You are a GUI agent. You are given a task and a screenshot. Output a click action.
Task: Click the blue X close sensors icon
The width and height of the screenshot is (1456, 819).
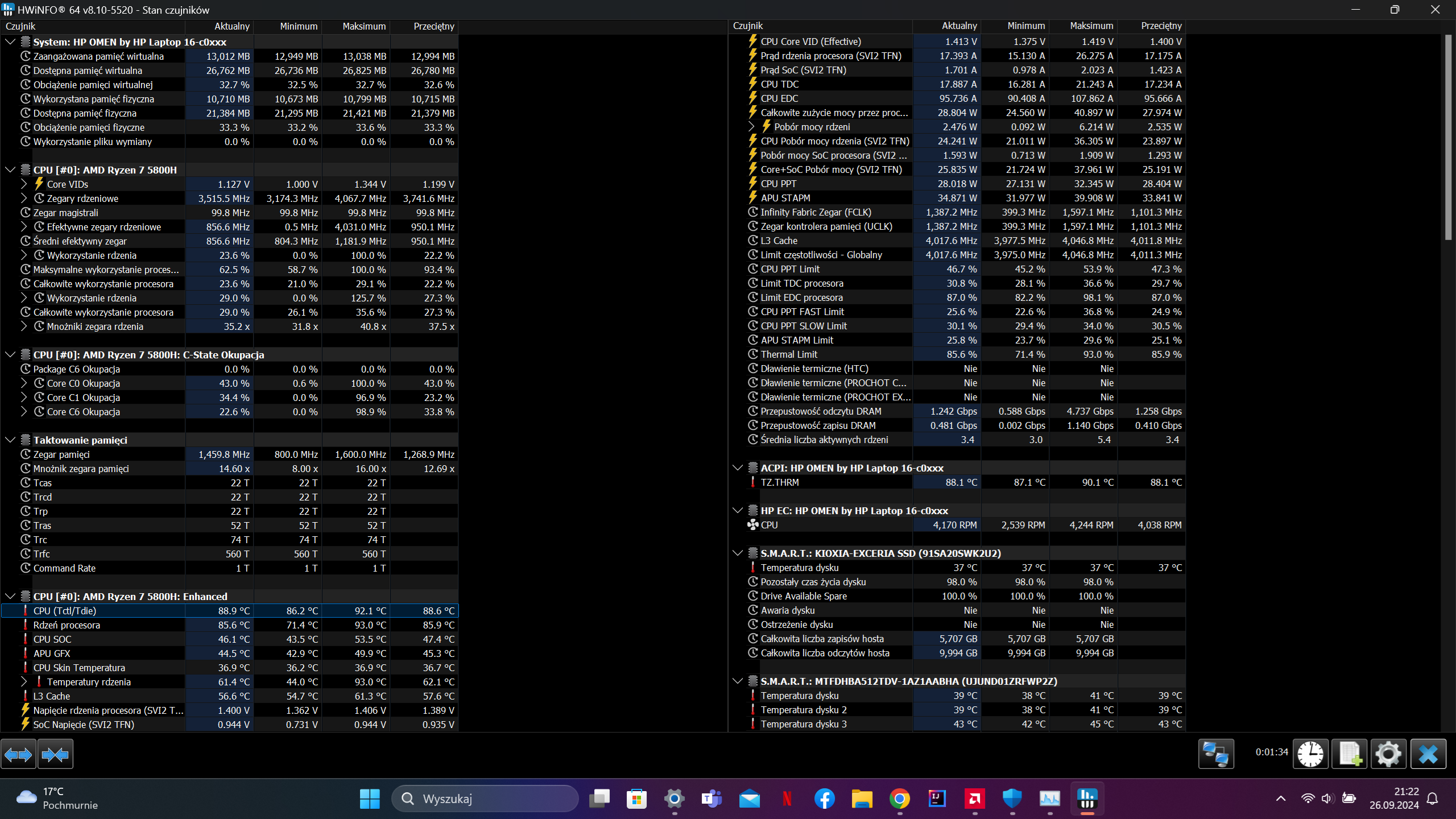[x=1428, y=754]
